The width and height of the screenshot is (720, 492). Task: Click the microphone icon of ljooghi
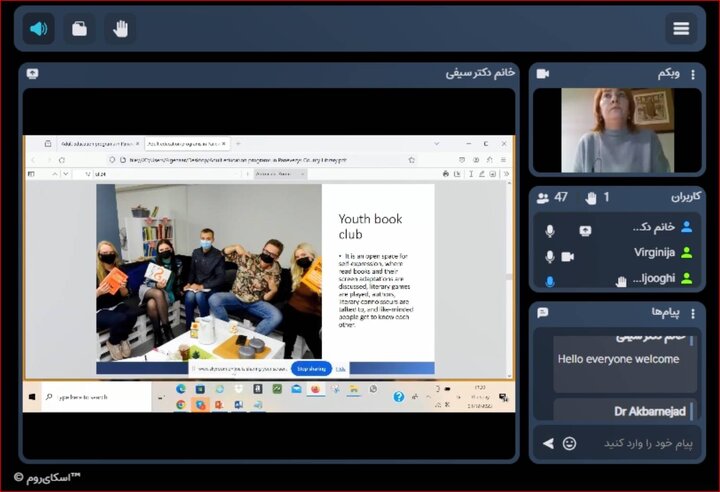[x=549, y=281]
